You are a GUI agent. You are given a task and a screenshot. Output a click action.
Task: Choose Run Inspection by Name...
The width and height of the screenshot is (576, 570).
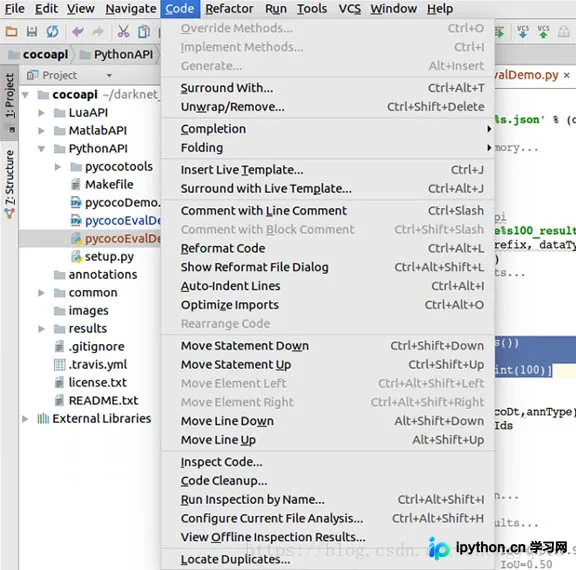tap(327, 499)
